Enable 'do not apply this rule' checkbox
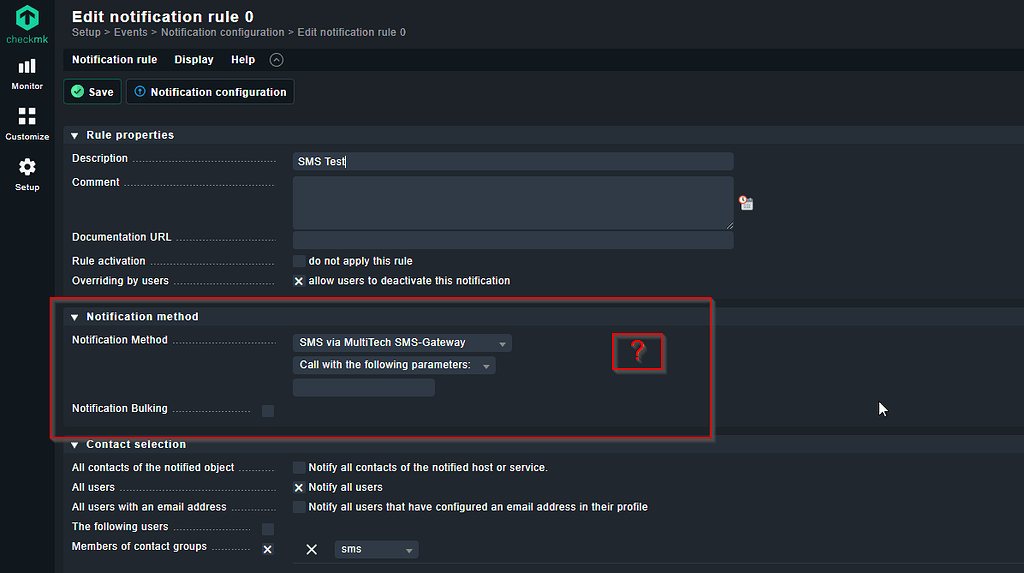Image resolution: width=1024 pixels, height=573 pixels. point(299,261)
